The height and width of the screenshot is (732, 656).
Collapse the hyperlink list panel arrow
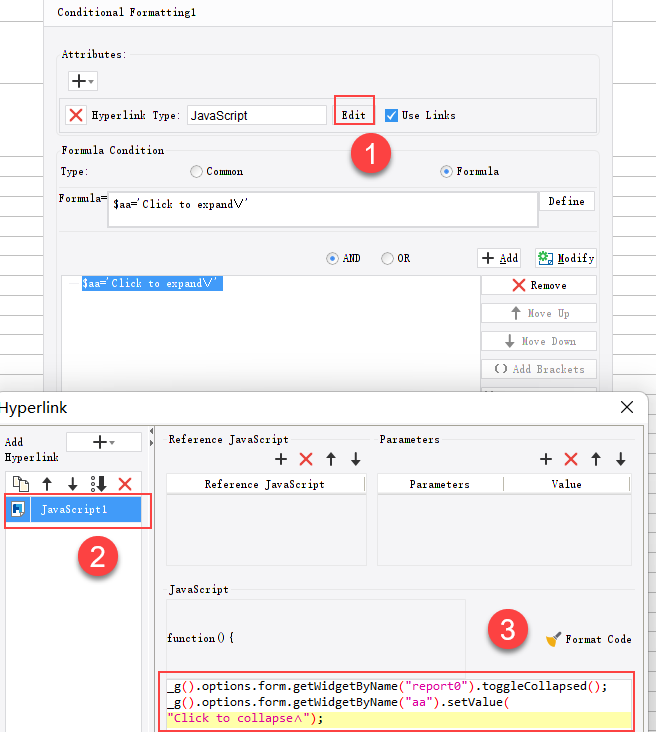[x=151, y=431]
